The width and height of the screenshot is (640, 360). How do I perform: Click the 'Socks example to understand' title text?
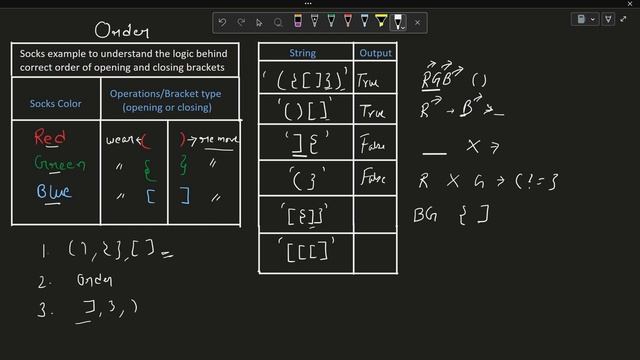tap(123, 60)
